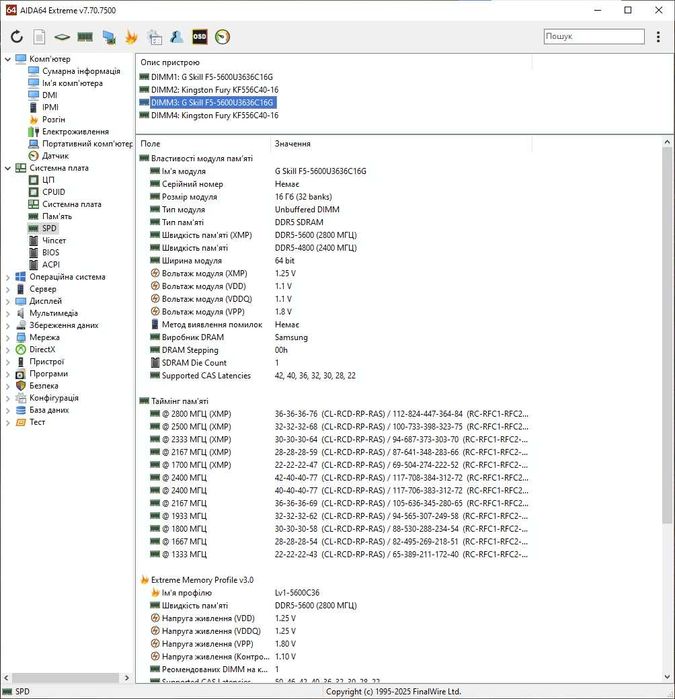Image resolution: width=675 pixels, height=699 pixels.
Task: Select Сумарна інформація in the tree
Action: 81,71
